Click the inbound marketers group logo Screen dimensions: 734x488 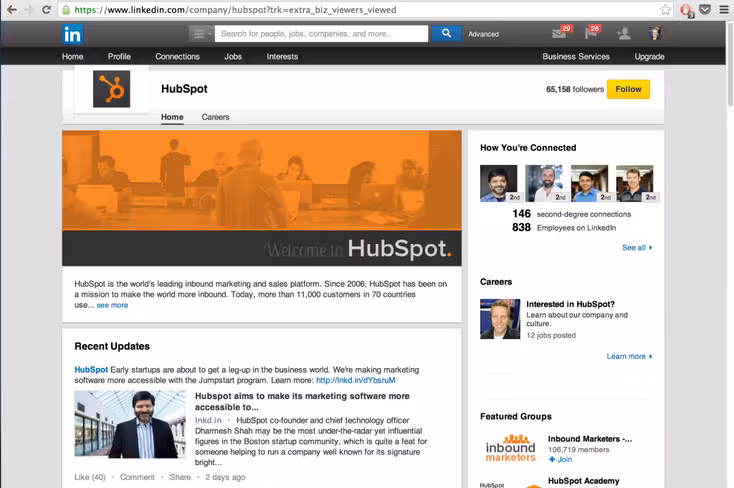point(510,448)
